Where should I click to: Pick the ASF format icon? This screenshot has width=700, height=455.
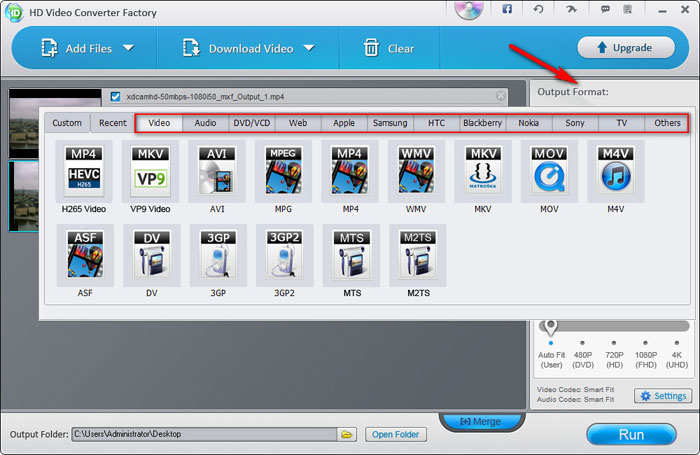85,255
